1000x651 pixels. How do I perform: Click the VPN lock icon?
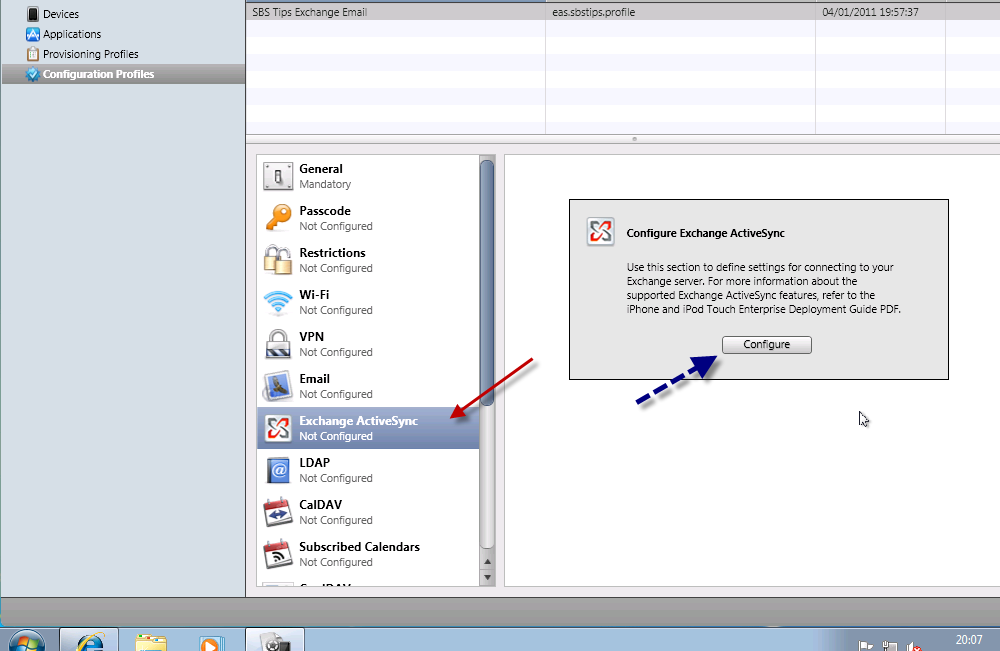point(277,344)
